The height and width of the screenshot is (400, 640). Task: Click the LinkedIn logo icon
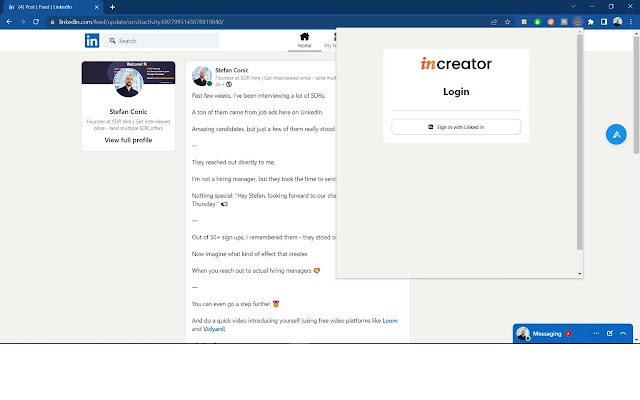coord(92,41)
